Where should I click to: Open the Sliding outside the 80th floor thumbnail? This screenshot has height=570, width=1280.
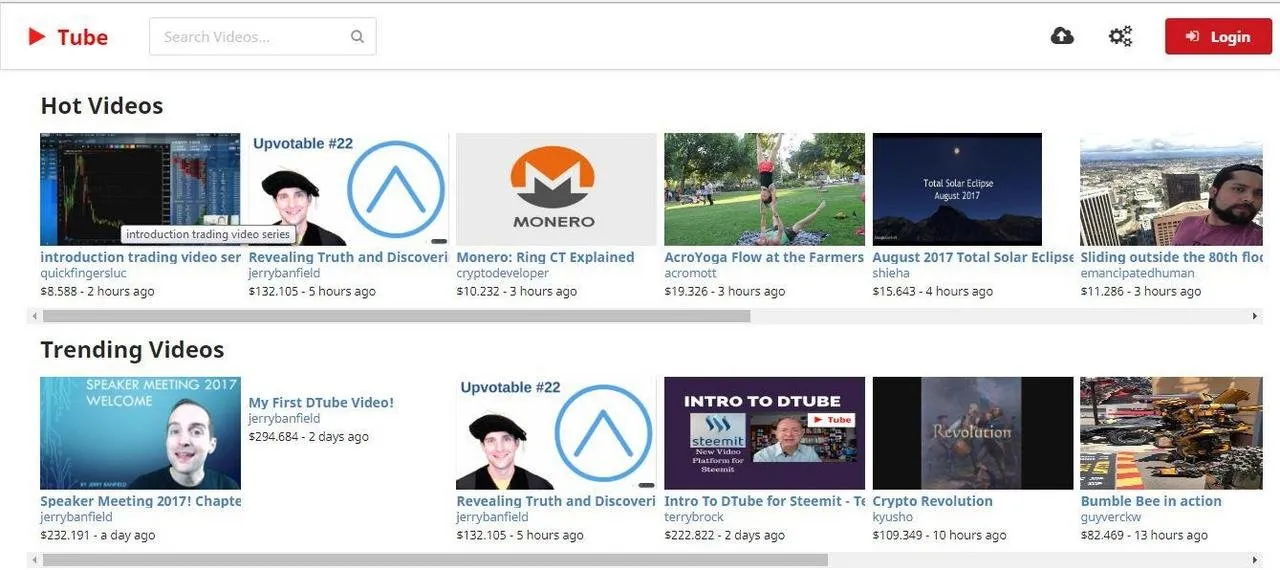pyautogui.click(x=1171, y=189)
